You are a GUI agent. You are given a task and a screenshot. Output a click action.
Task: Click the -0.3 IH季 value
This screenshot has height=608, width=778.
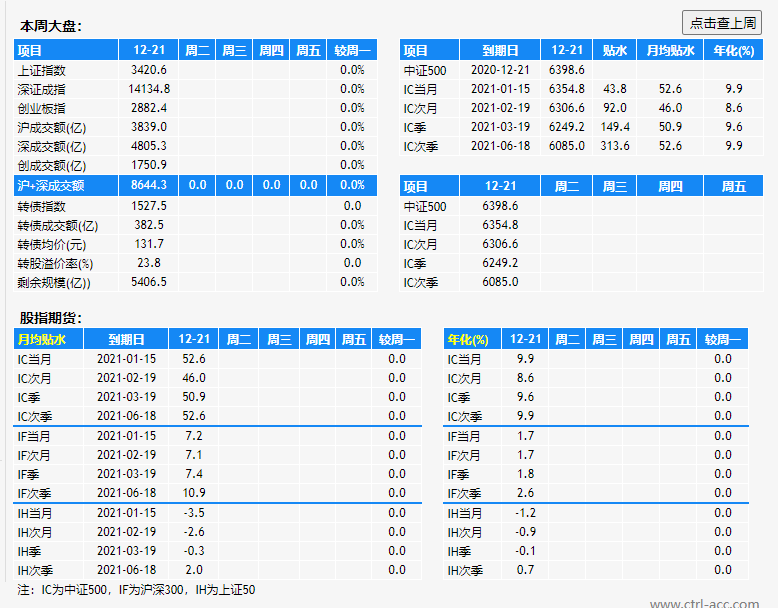(x=194, y=551)
